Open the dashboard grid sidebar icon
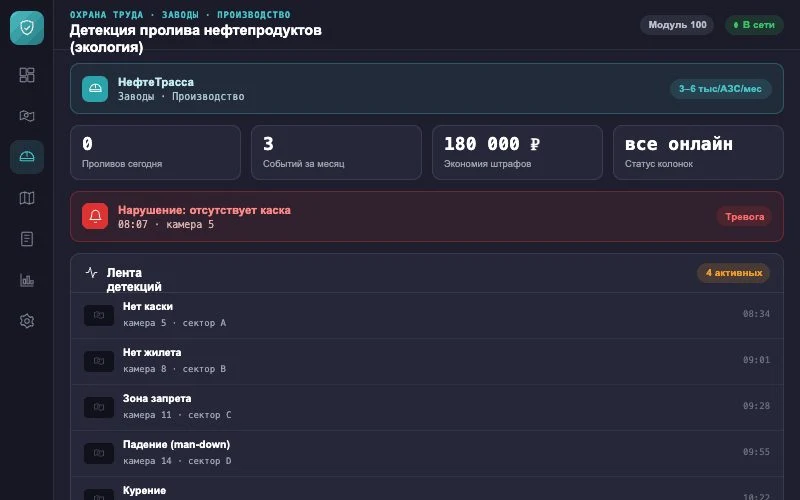 [x=27, y=75]
